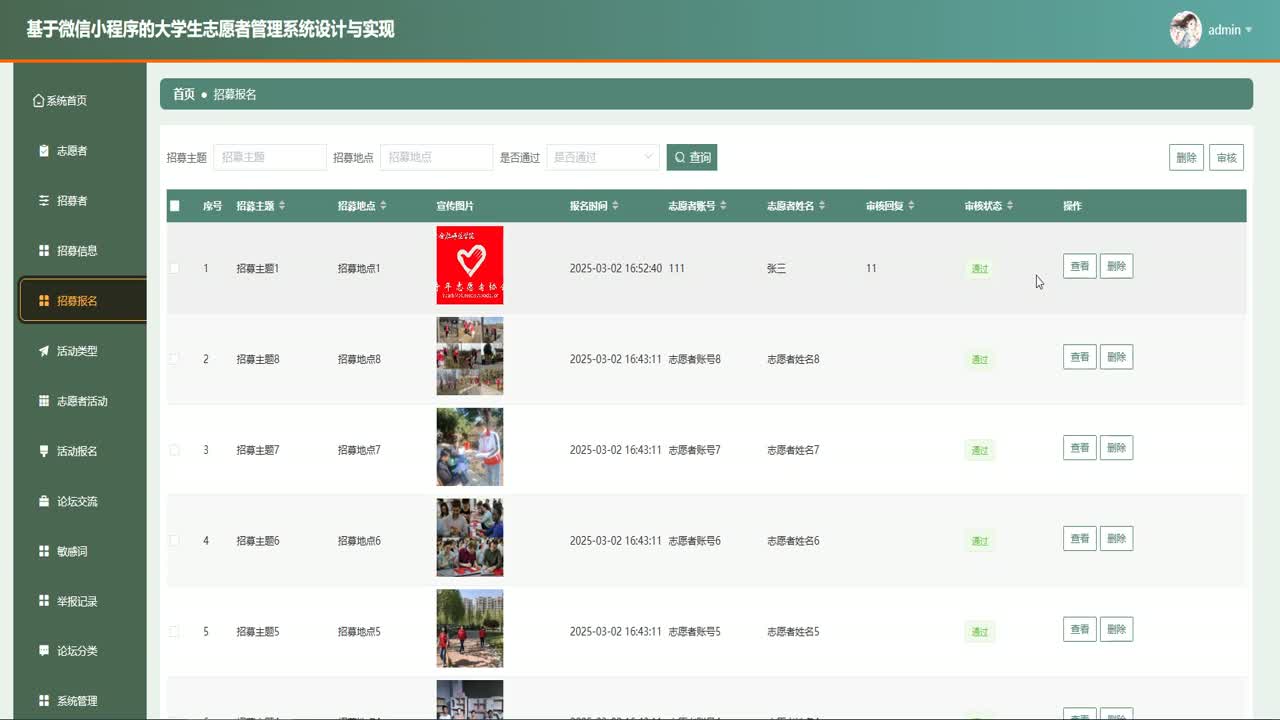This screenshot has height=720, width=1280.
Task: Click the timestamp 2025-03-02 16:52:40
Action: click(x=616, y=269)
